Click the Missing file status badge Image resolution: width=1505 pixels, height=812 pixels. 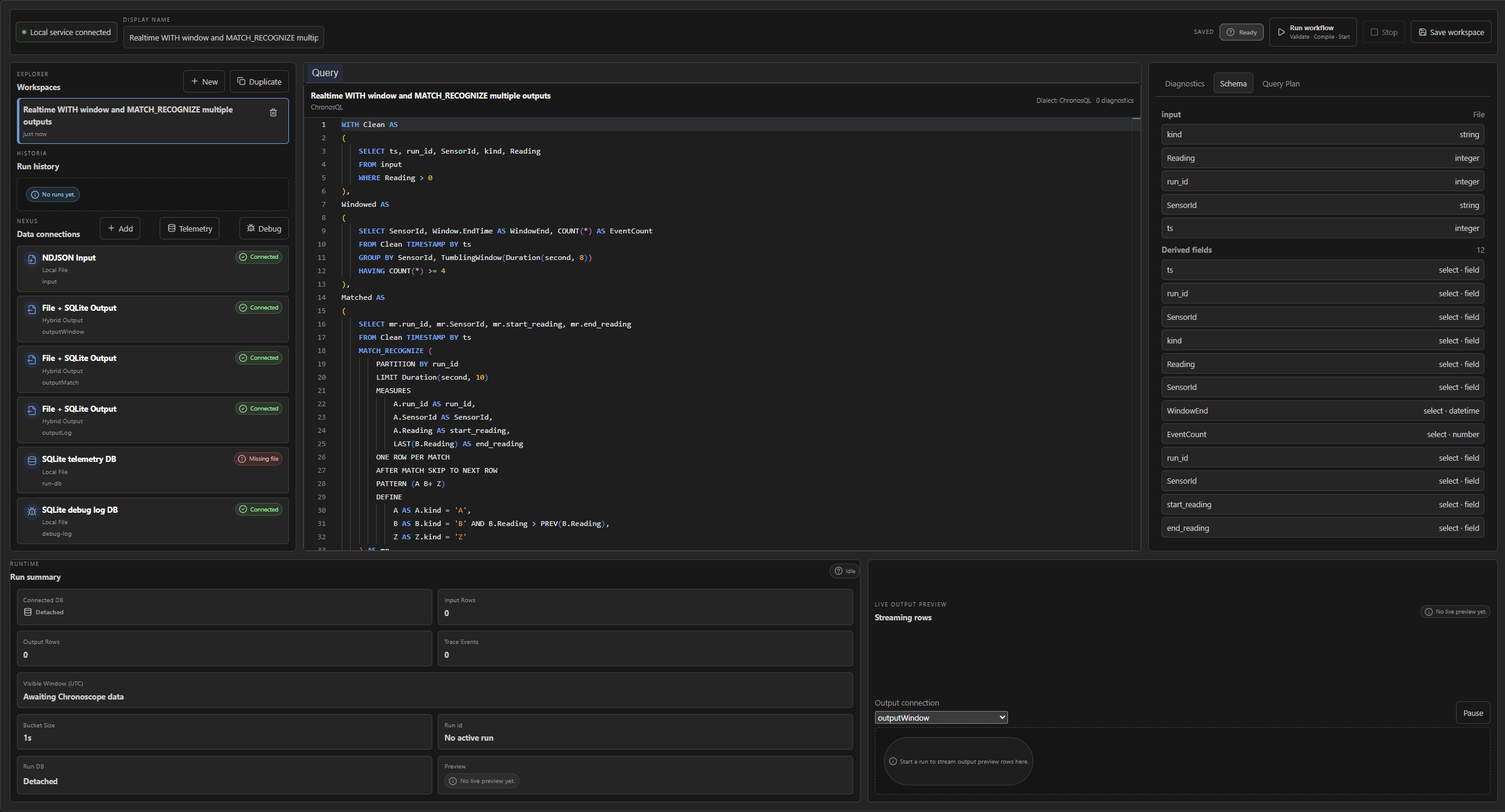pos(258,459)
